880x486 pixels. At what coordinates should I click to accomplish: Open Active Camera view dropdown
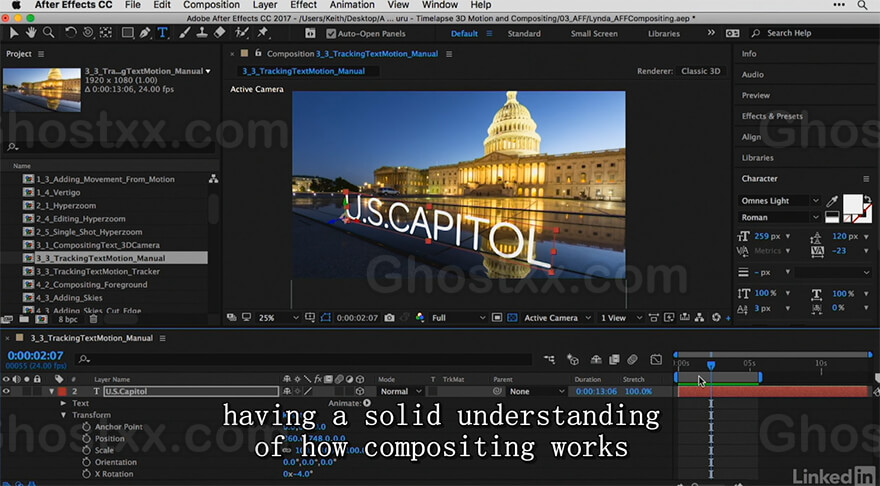coord(557,318)
